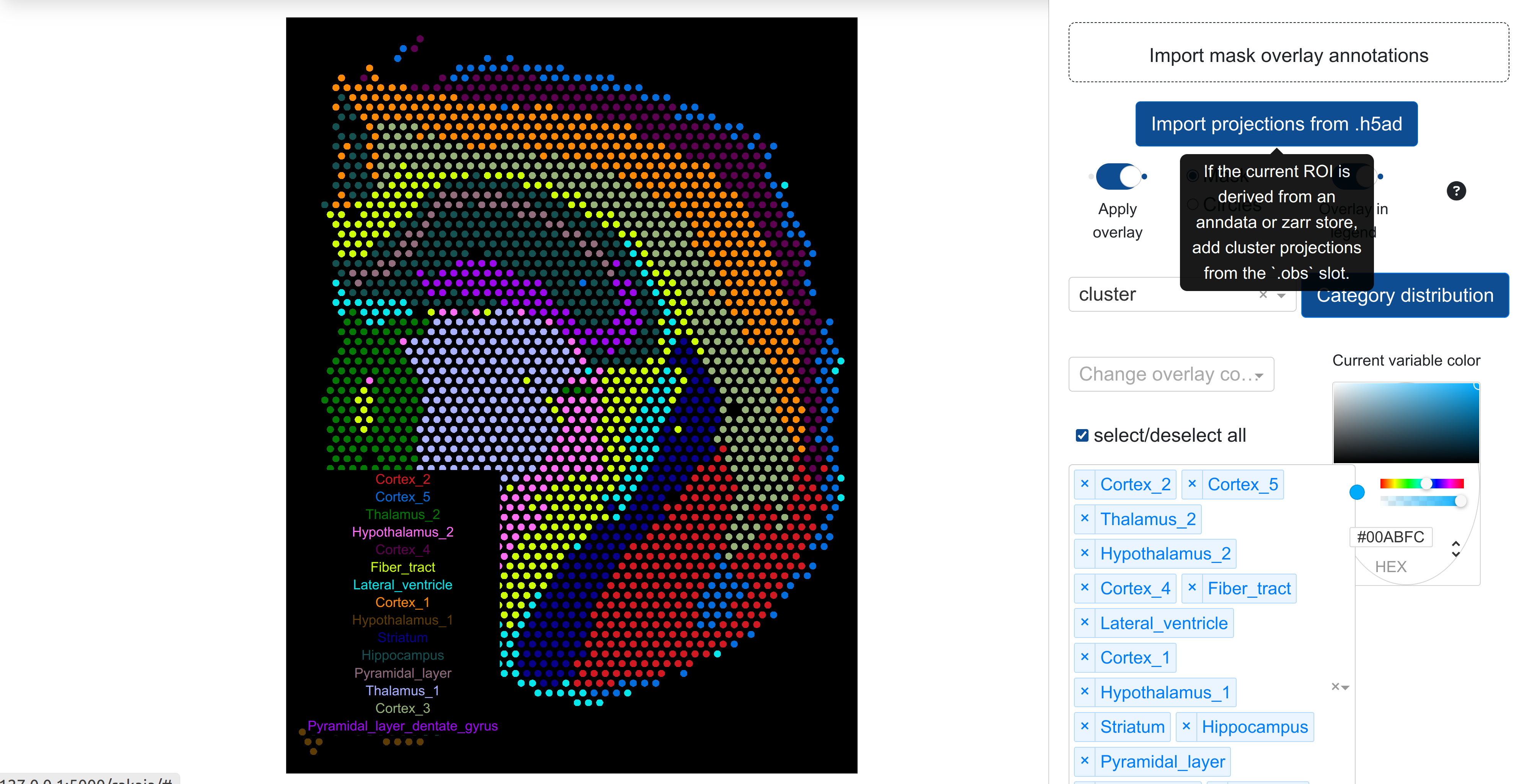Remove the Hypothalamus_2 tag

[x=1085, y=553]
